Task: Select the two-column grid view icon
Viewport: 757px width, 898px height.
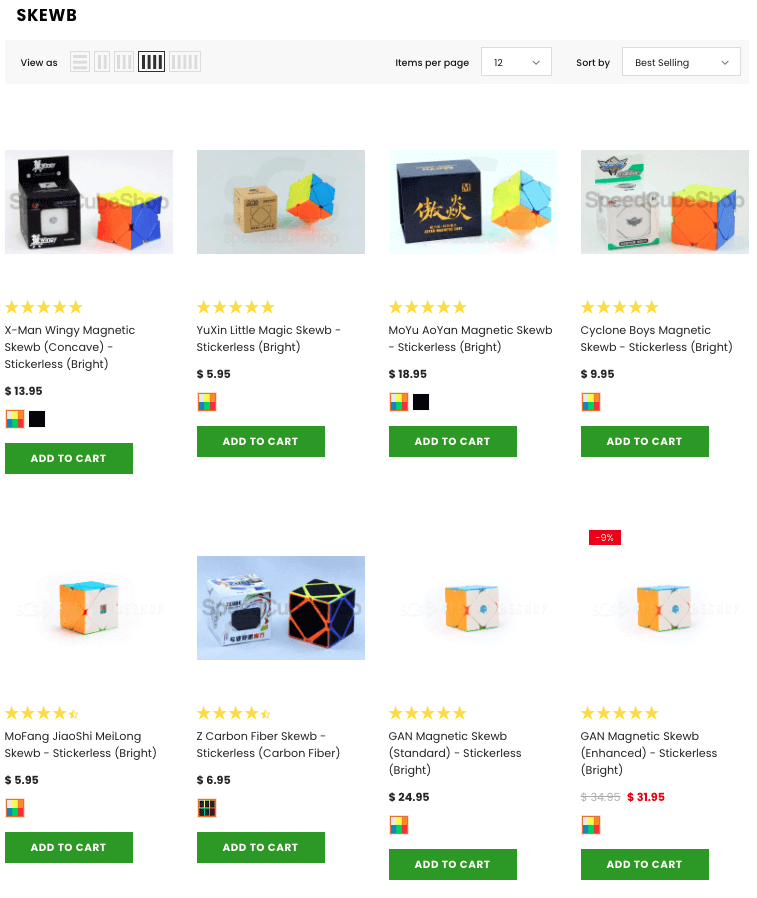Action: click(x=102, y=62)
